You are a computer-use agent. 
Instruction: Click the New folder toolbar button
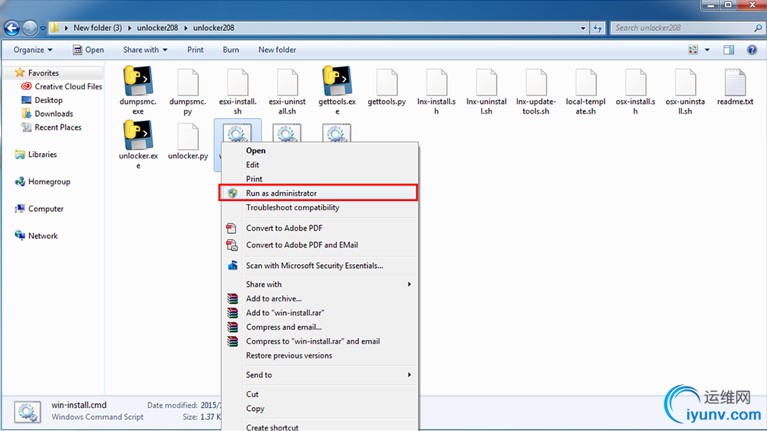(x=277, y=50)
